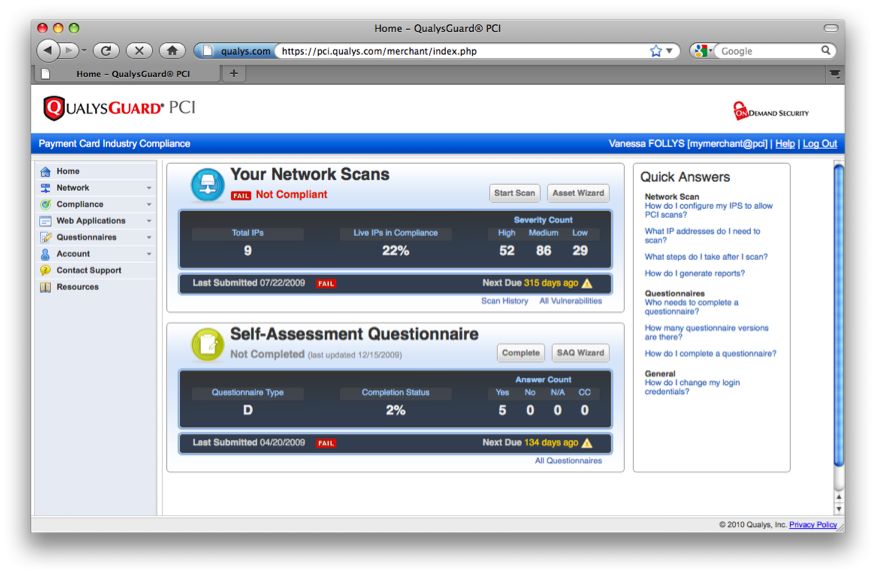876x575 pixels.
Task: Click the Google search magnifier icon
Action: coord(825,50)
